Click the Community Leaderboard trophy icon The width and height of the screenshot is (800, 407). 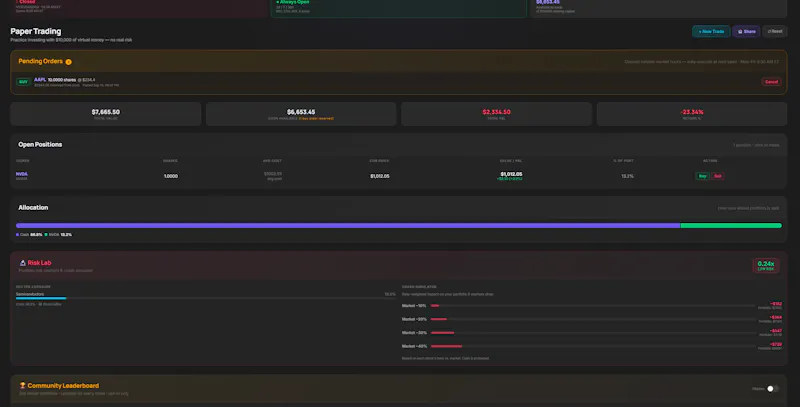(22, 386)
